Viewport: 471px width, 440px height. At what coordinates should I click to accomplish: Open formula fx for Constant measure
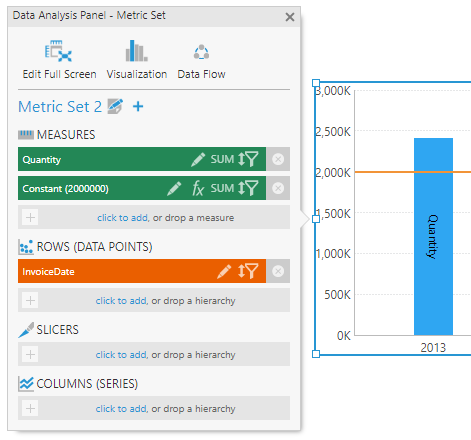[x=198, y=188]
